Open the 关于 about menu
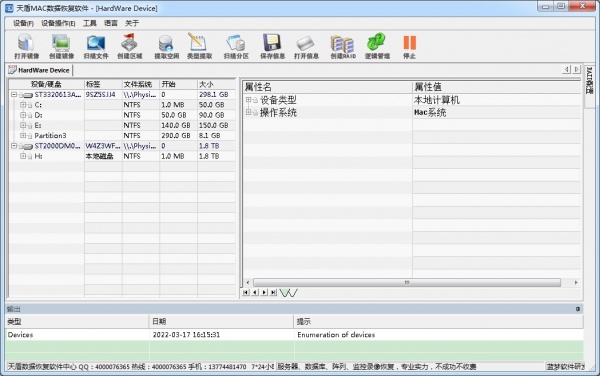The height and width of the screenshot is (376, 600). pos(132,23)
